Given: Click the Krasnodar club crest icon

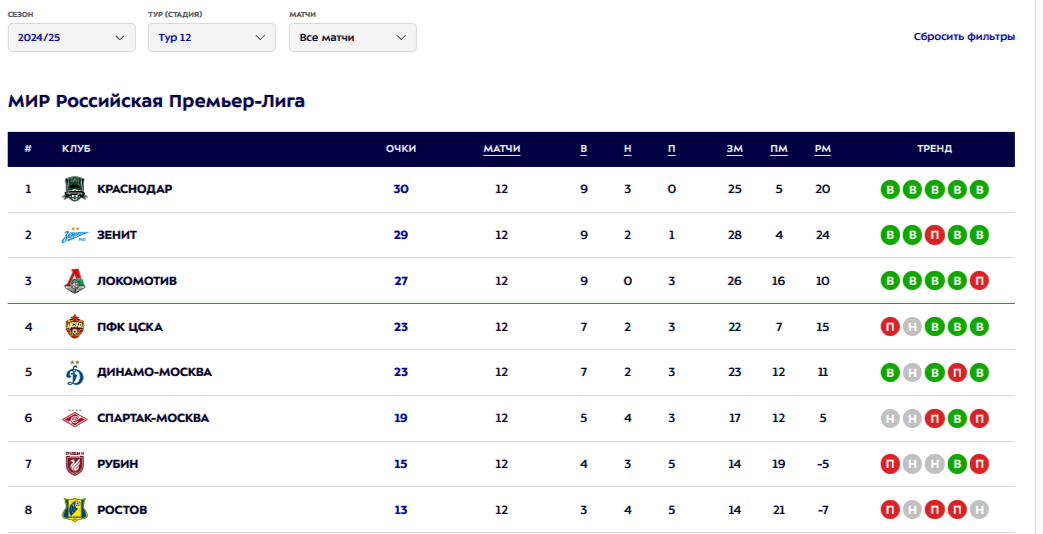Looking at the screenshot, I should 74,189.
